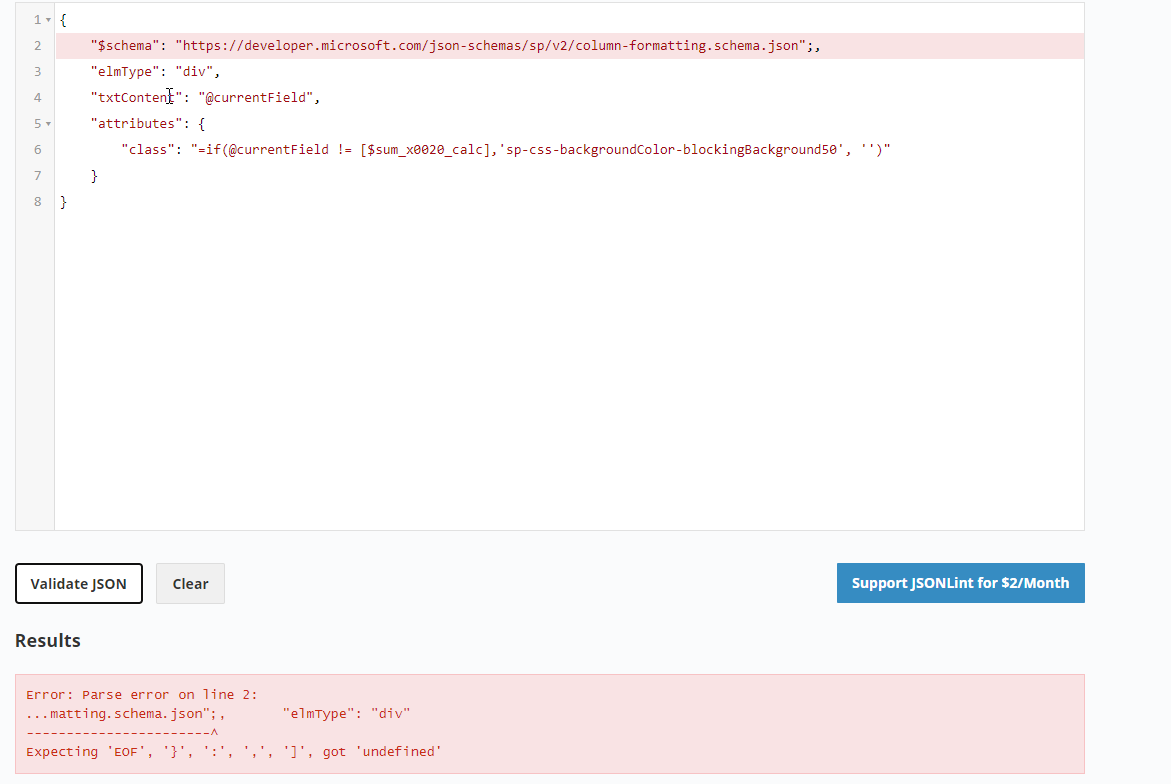Click line number 8 in the gutter
Screen dimensions: 1171x784
[37, 201]
